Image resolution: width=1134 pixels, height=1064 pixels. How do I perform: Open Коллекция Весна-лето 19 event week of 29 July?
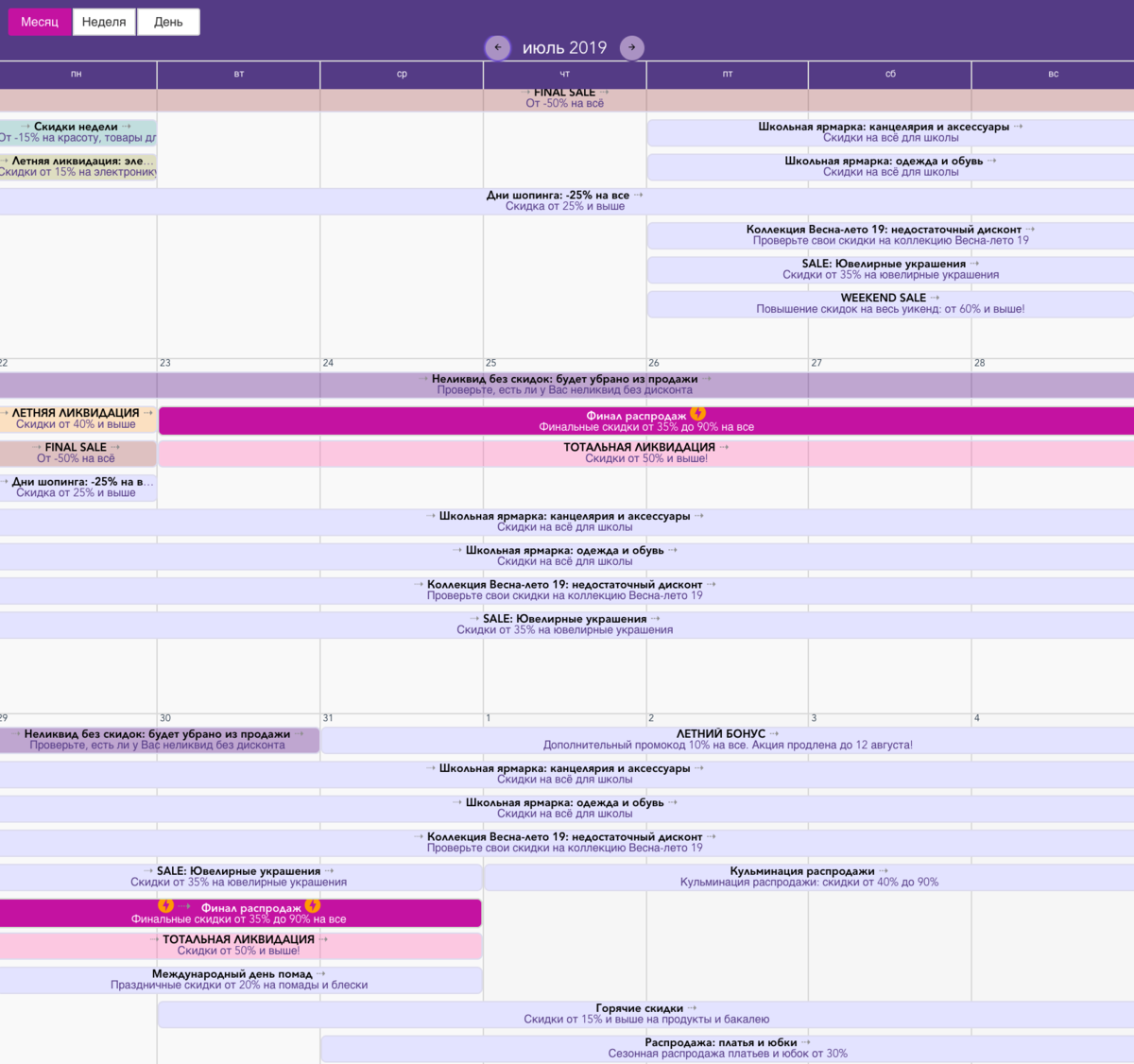565,842
